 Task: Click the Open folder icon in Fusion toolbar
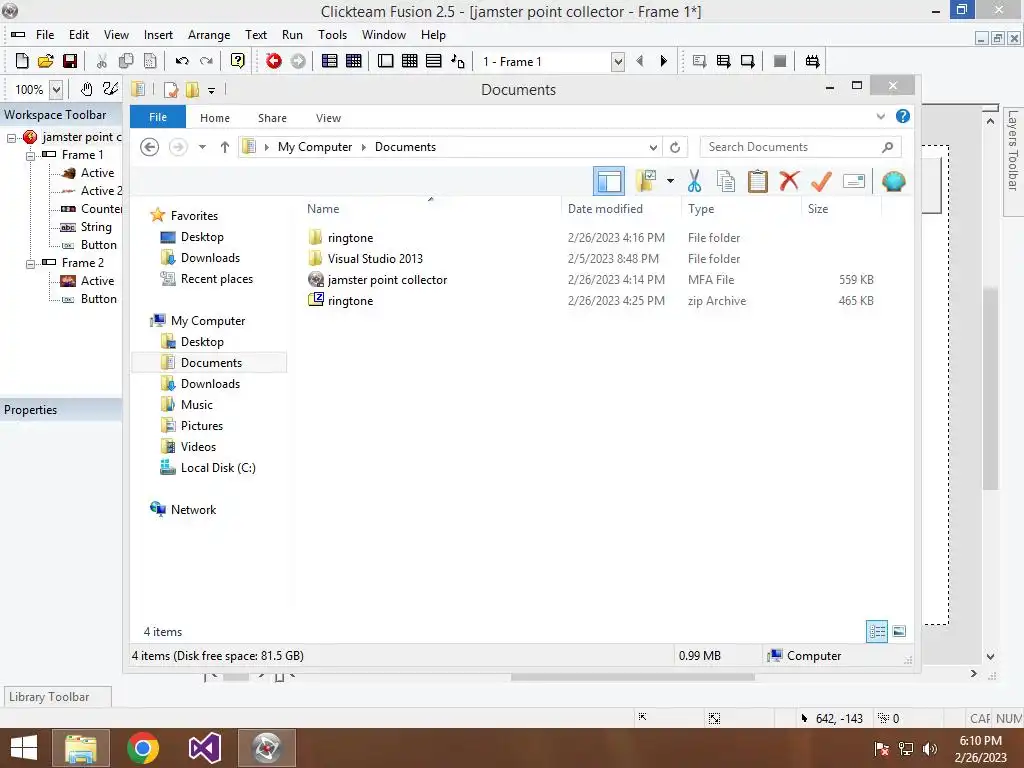[x=46, y=61]
